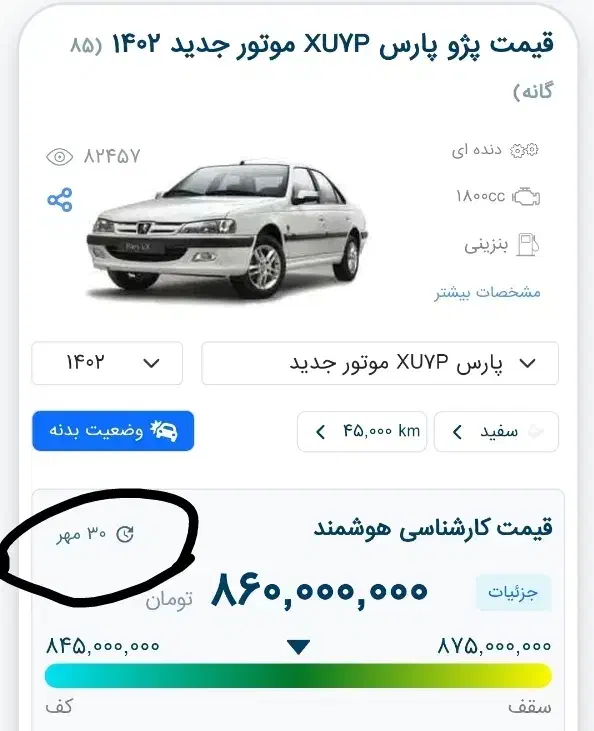Click the ۸۶۰,۰۰۰,۰۰۰ price value
The height and width of the screenshot is (731, 594).
click(x=319, y=591)
